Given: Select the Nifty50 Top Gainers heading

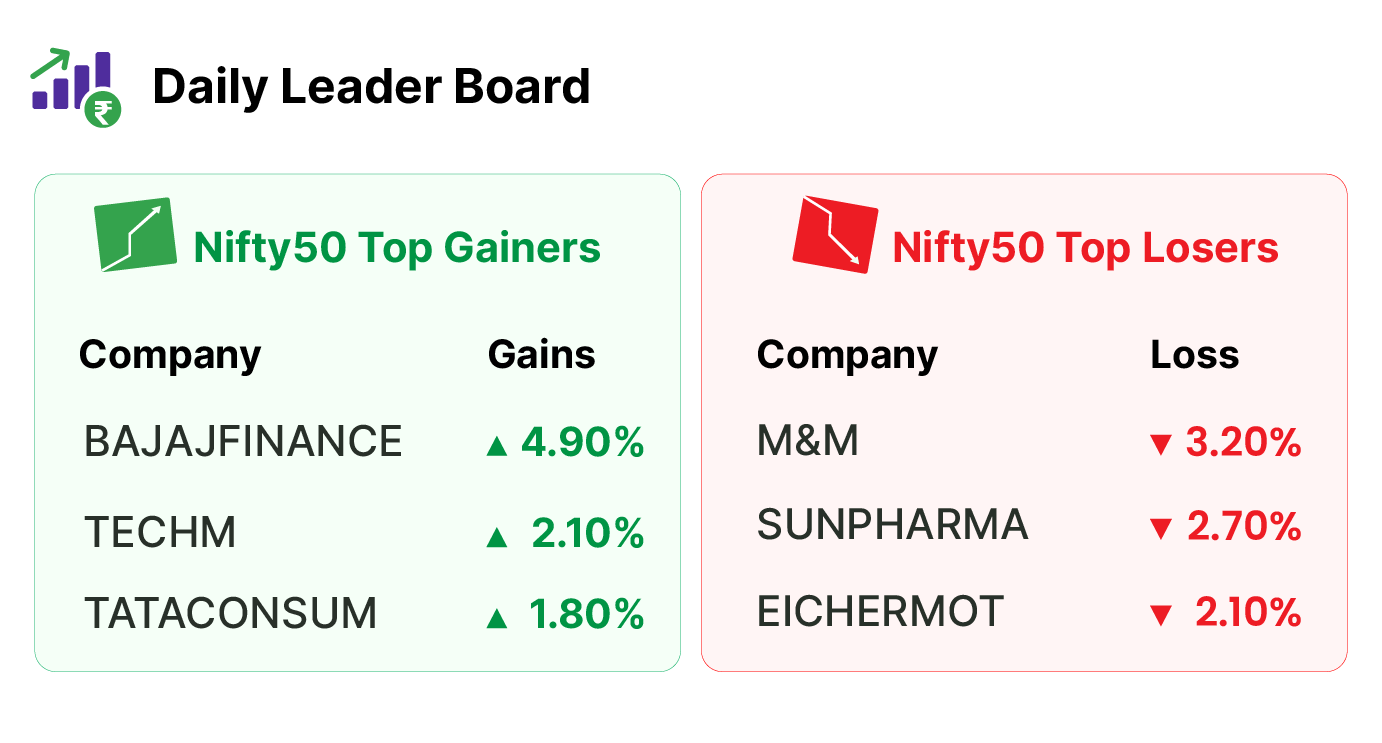Looking at the screenshot, I should pyautogui.click(x=397, y=247).
